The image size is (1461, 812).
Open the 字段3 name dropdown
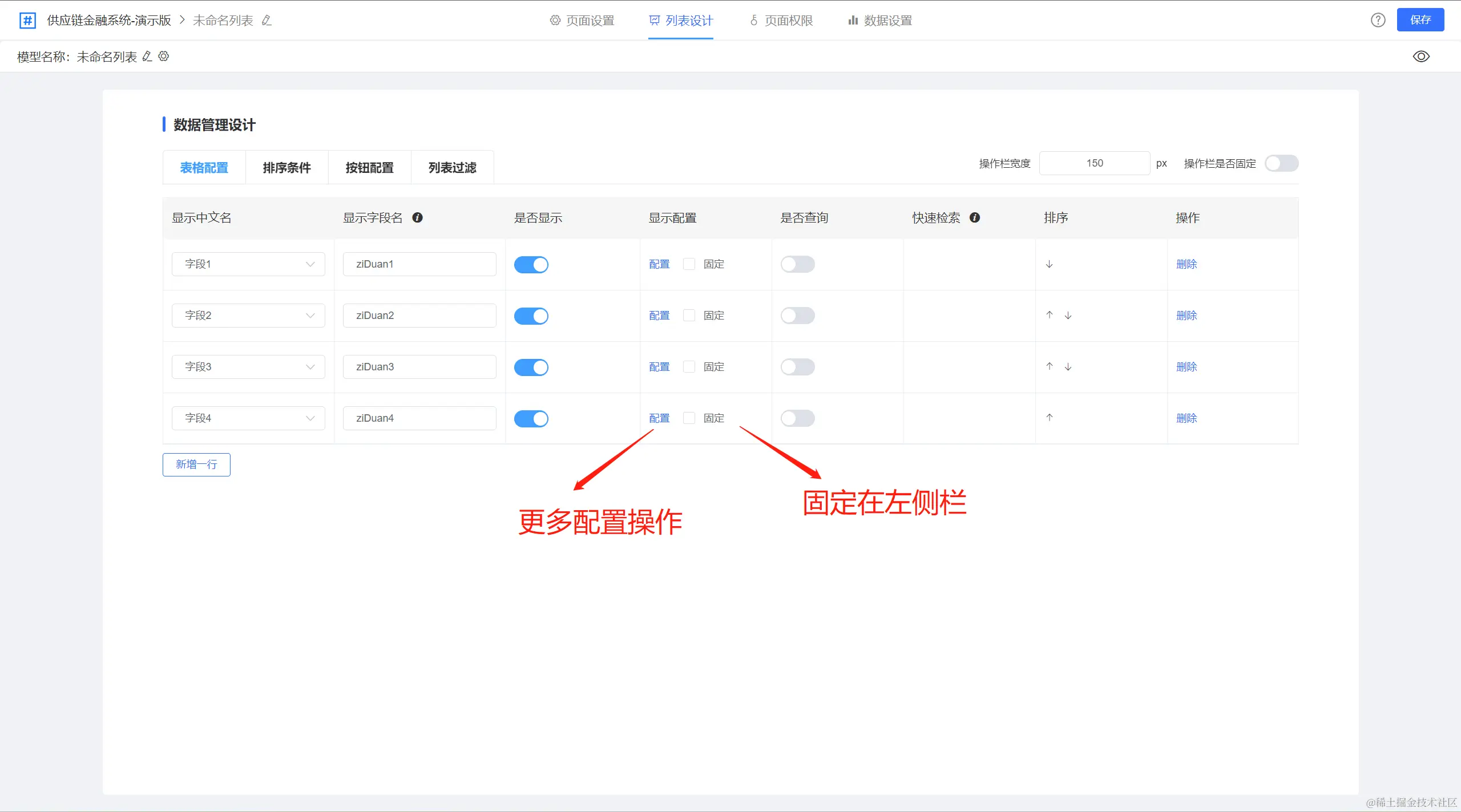[x=248, y=367]
